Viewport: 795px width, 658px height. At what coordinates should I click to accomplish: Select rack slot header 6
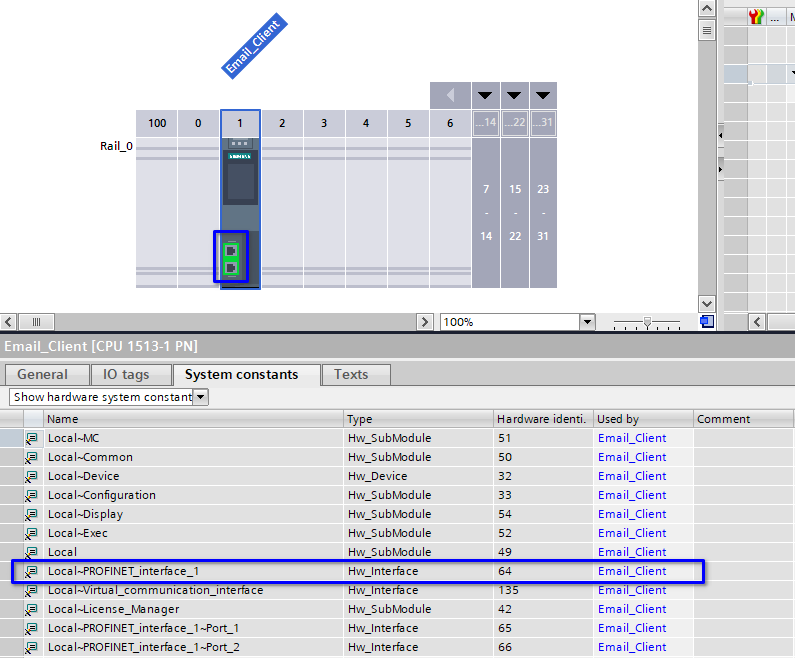tap(450, 123)
